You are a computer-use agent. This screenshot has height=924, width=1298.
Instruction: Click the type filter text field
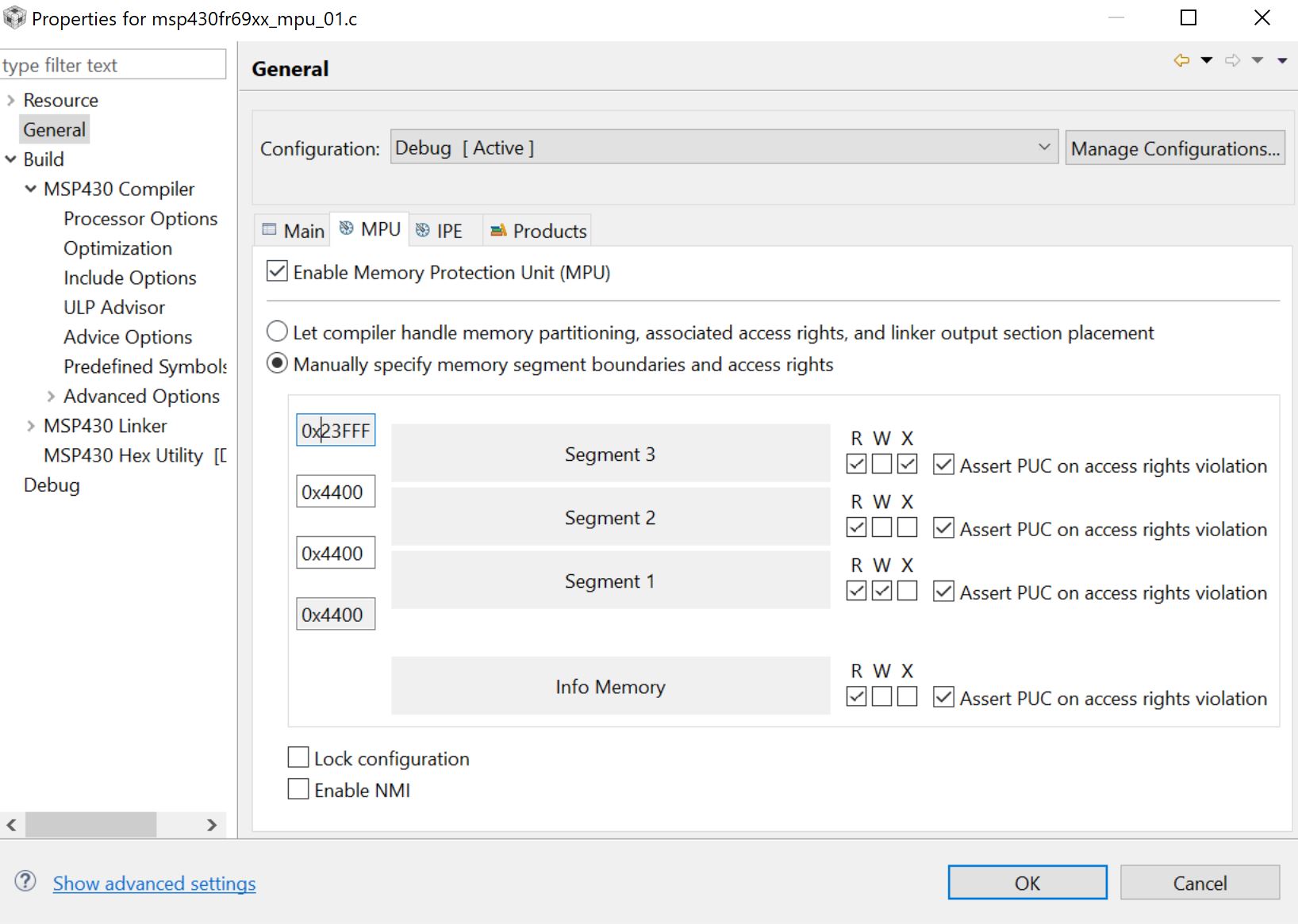(113, 65)
